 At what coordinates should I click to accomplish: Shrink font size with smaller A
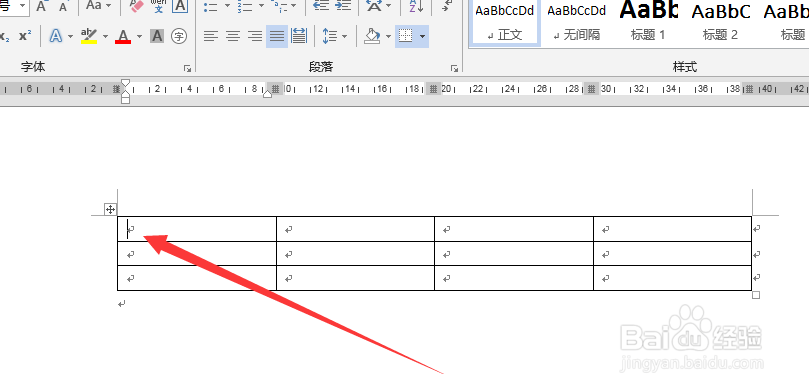tap(63, 6)
